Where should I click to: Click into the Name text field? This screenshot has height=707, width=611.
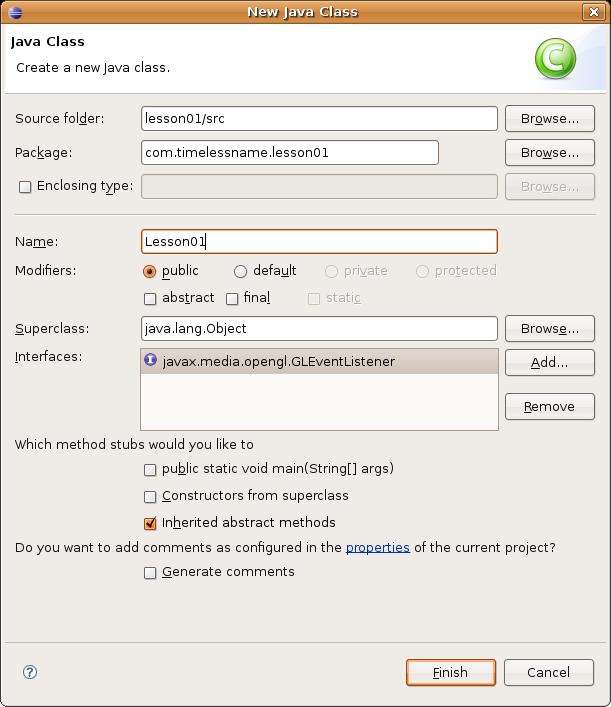point(319,242)
